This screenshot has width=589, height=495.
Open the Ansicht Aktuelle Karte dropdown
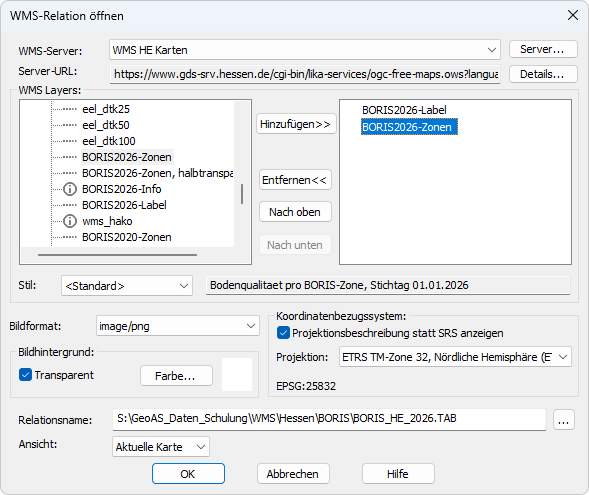tap(161, 447)
